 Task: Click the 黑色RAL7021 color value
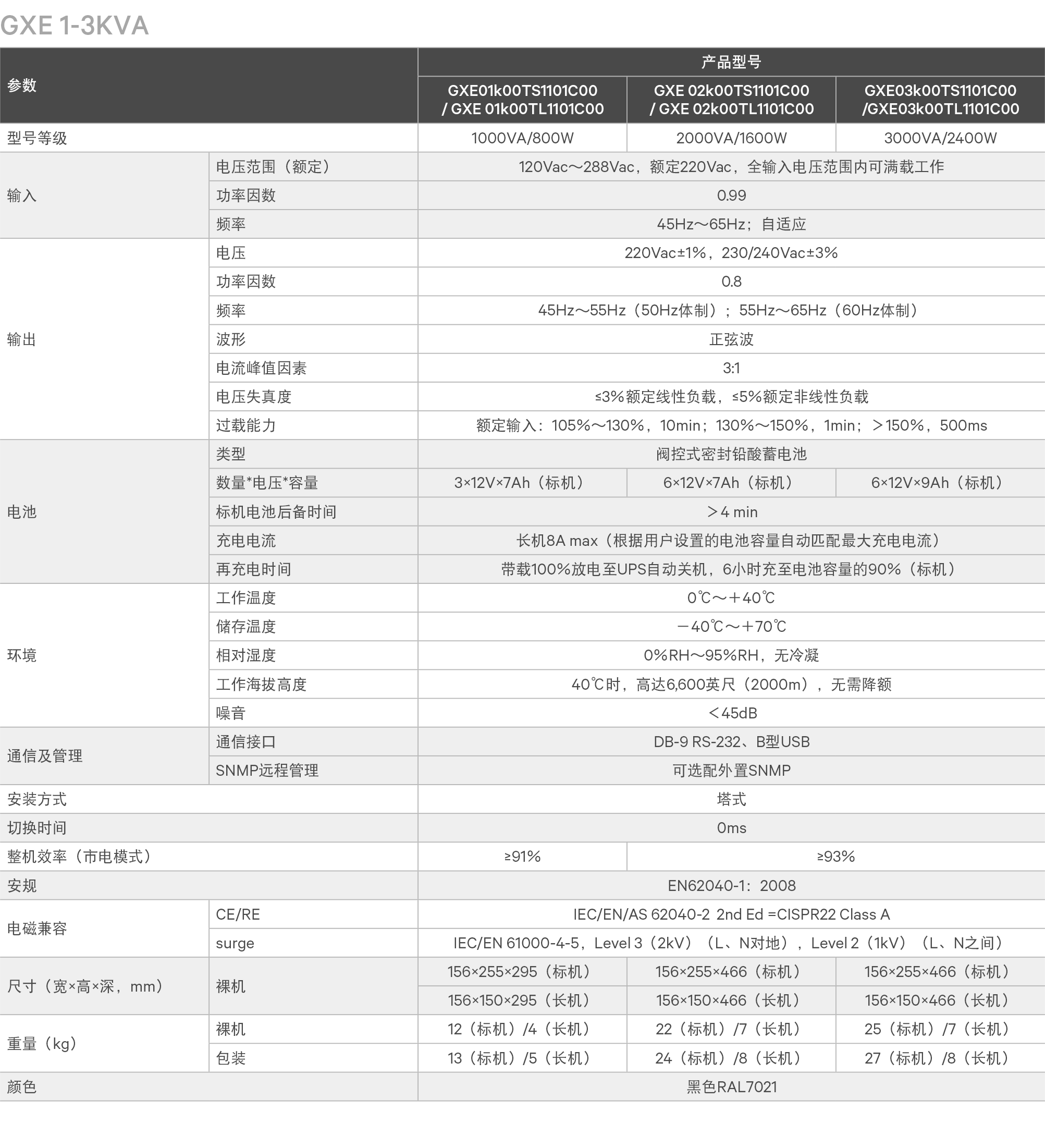(731, 1087)
